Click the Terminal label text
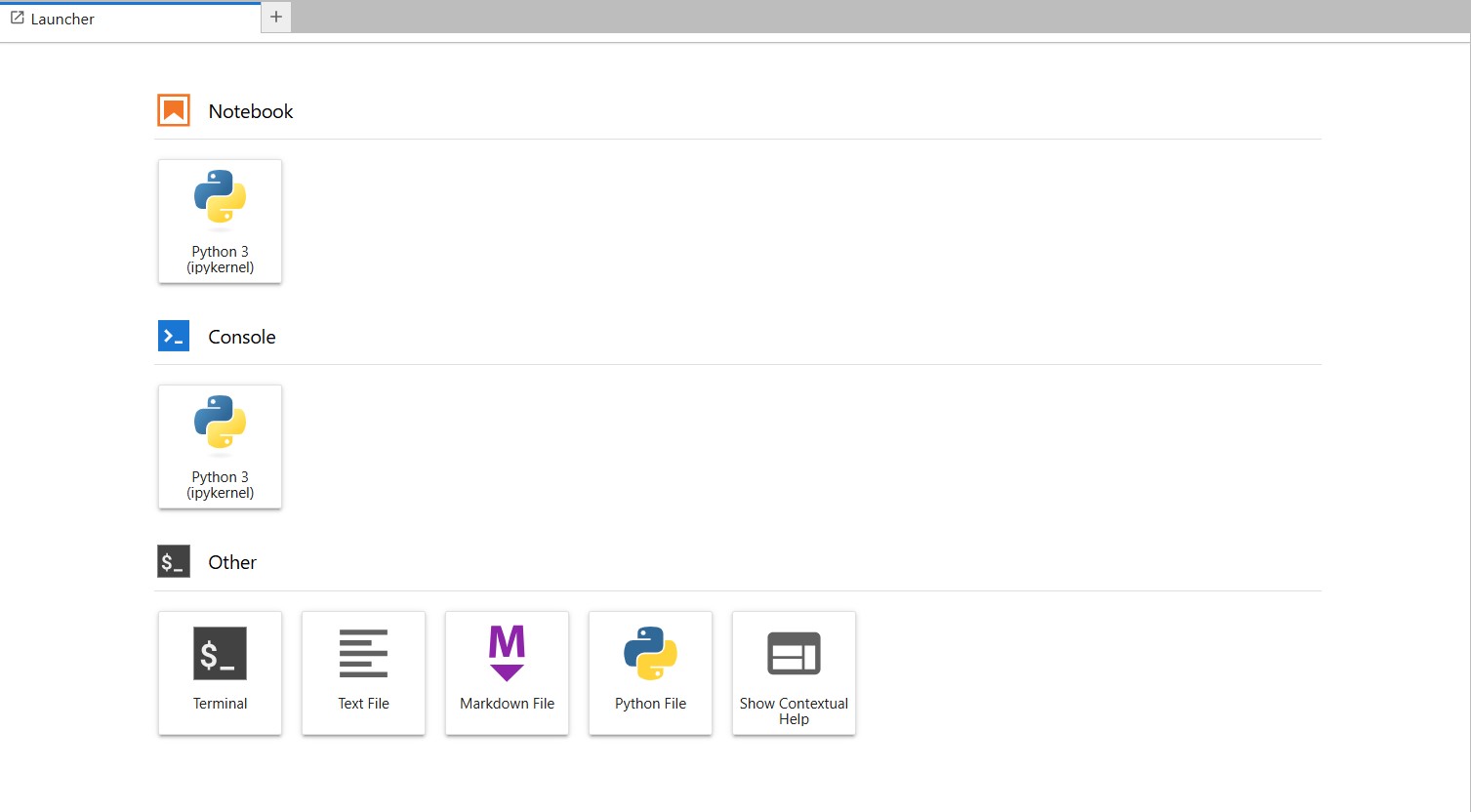Viewport: 1471px width, 812px height. click(220, 704)
